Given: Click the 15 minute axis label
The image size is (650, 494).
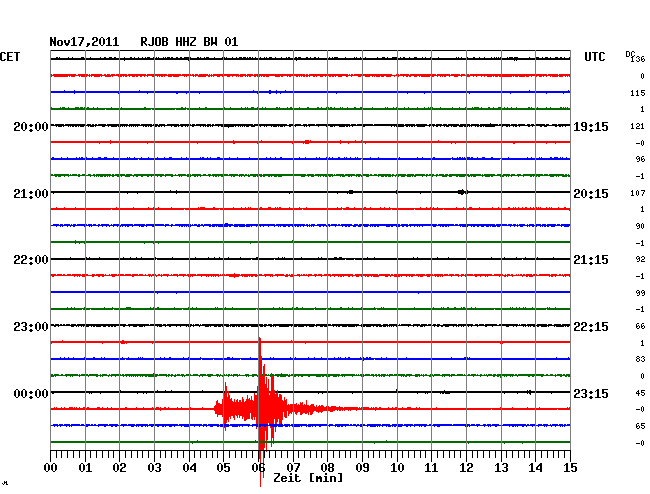Looking at the screenshot, I should (x=570, y=468).
